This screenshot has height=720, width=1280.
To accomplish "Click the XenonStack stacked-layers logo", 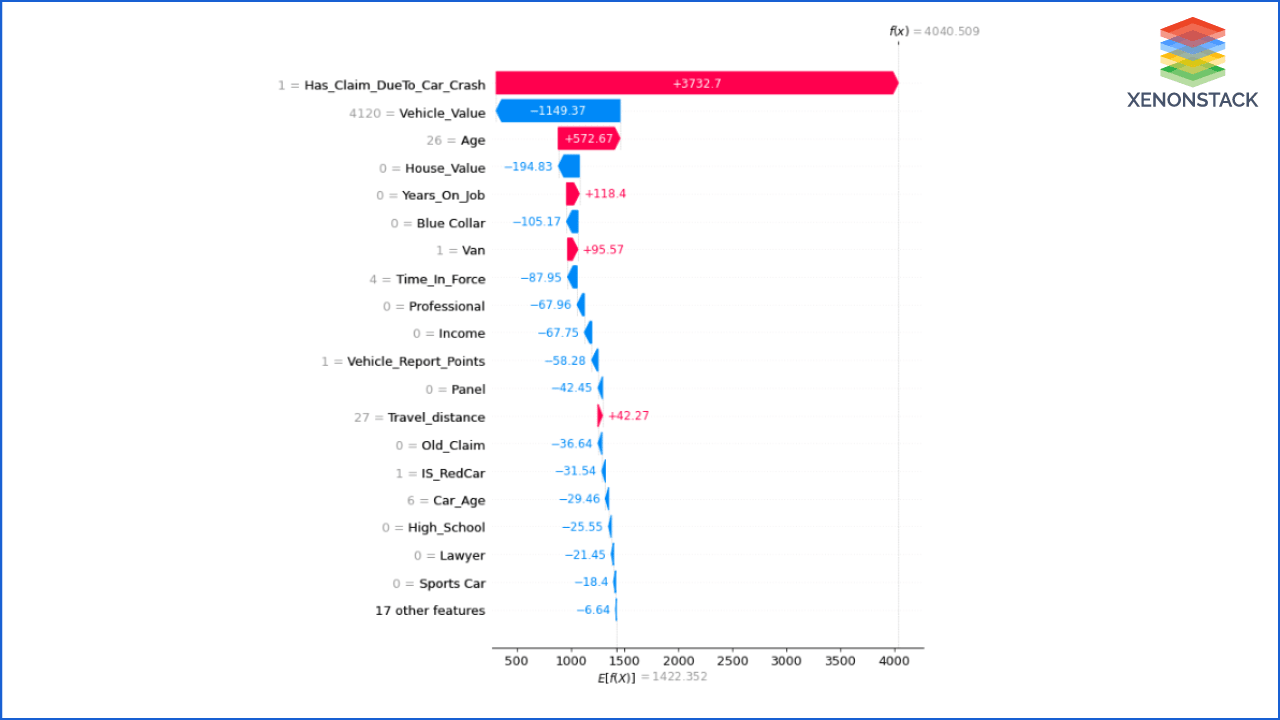I will click(1192, 50).
